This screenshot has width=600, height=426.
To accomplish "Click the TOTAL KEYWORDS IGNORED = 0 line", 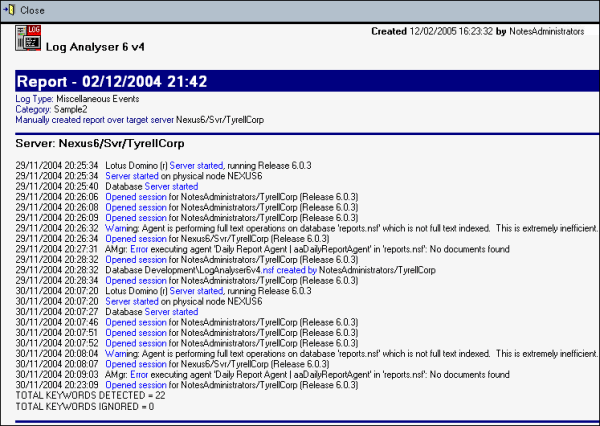I will click(x=85, y=406).
